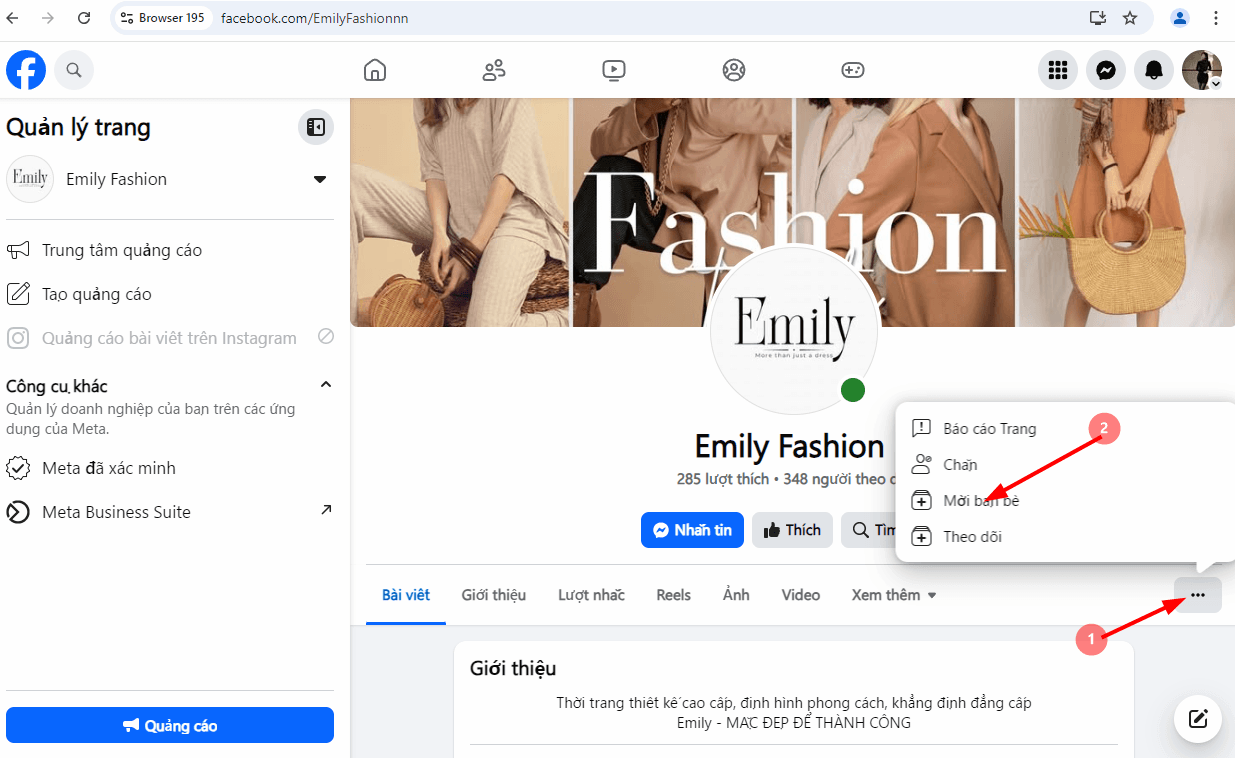This screenshot has height=758, width=1235.
Task: Switch to the Lượt nhắc tab
Action: pos(591,595)
